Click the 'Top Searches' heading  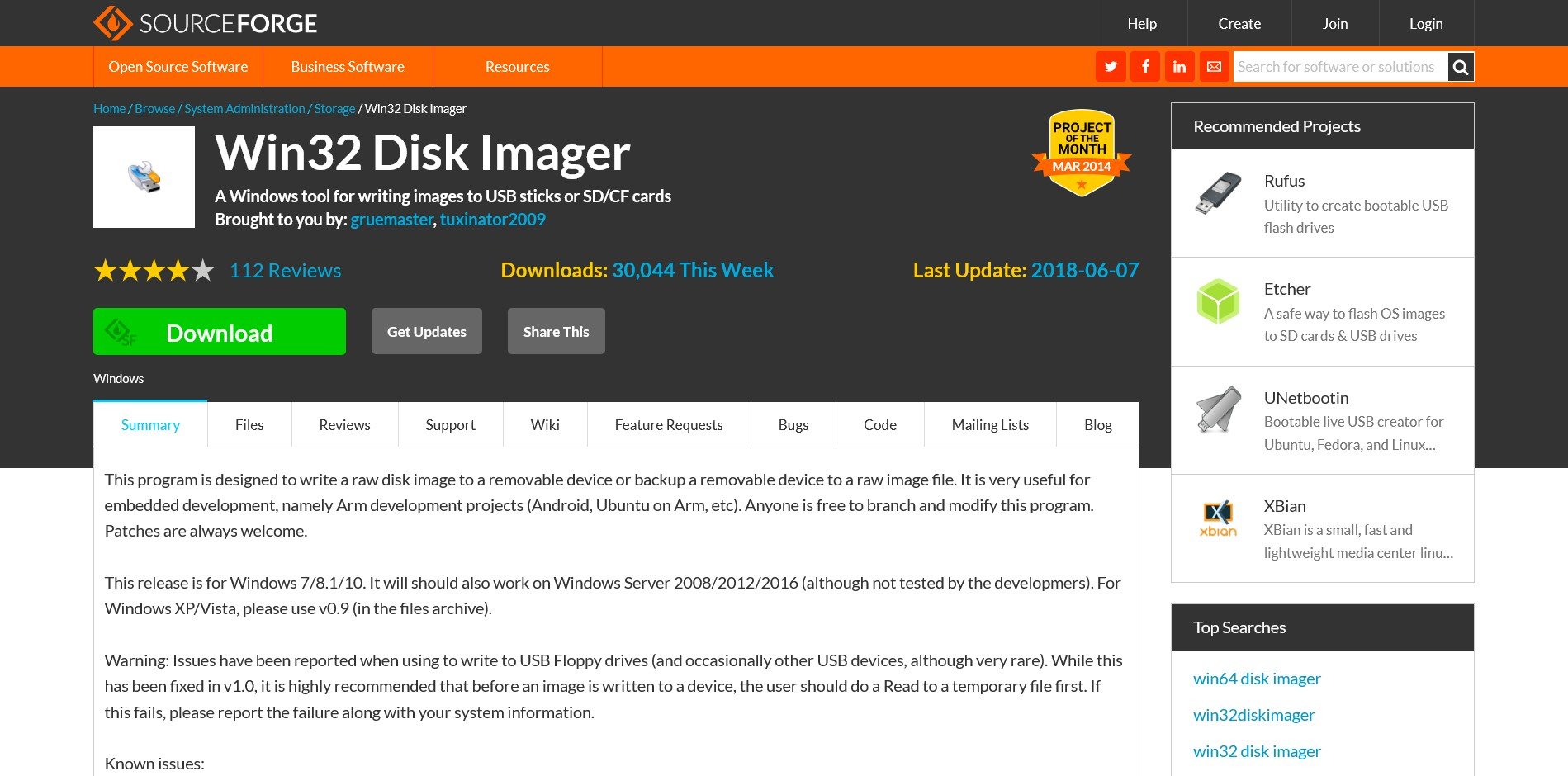tap(1239, 627)
